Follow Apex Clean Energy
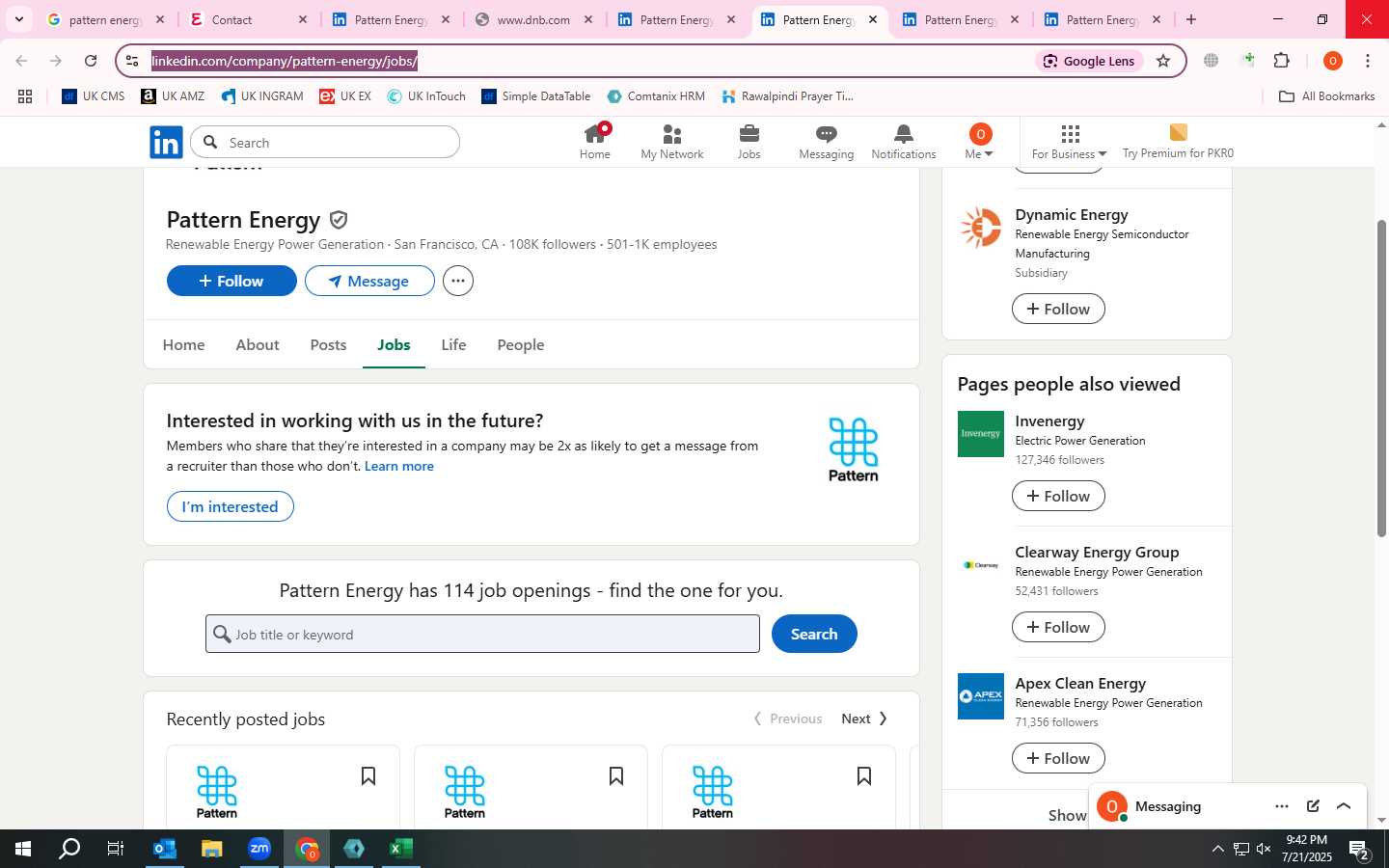 [x=1058, y=758]
